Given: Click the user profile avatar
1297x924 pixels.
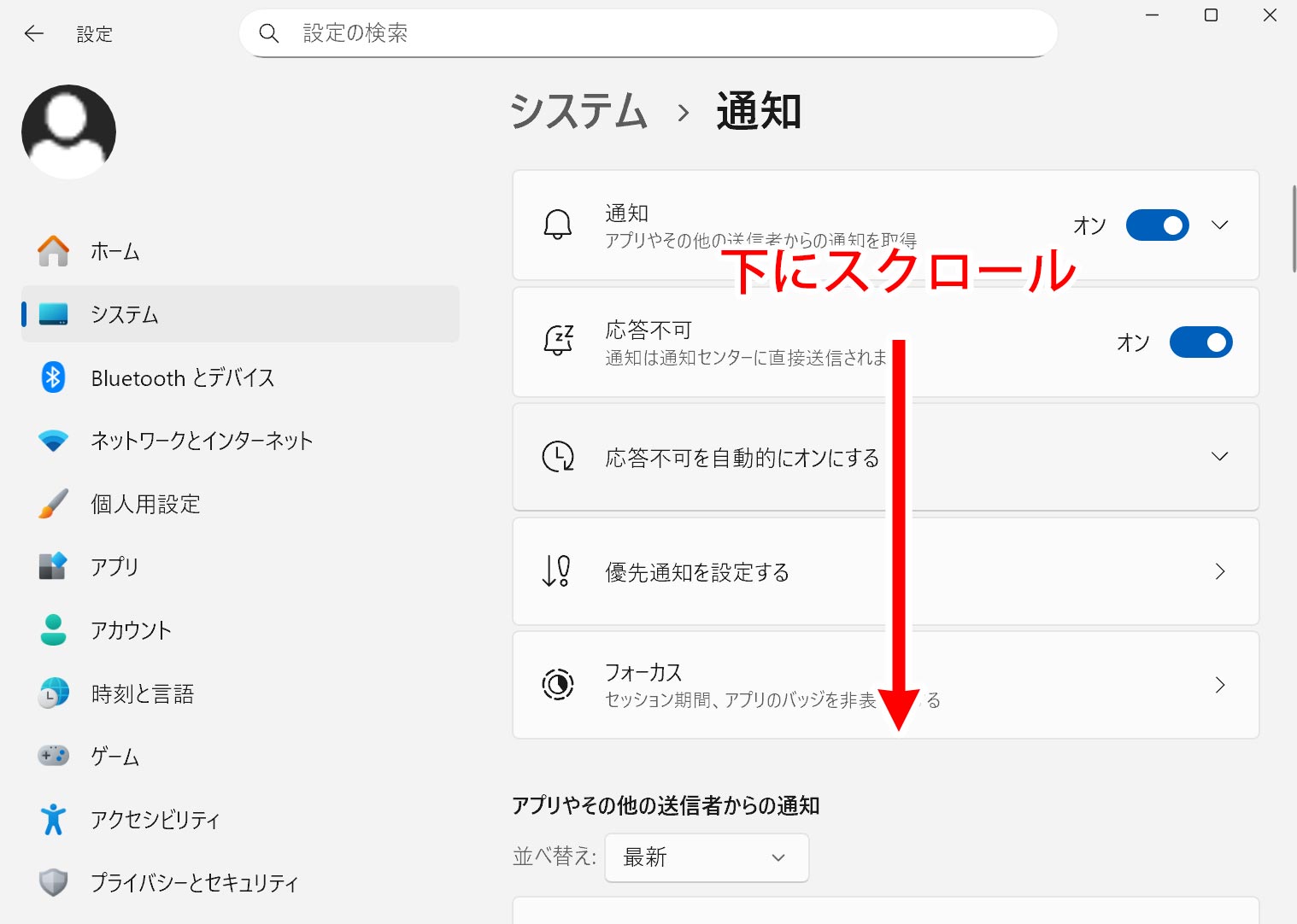Looking at the screenshot, I should click(68, 132).
